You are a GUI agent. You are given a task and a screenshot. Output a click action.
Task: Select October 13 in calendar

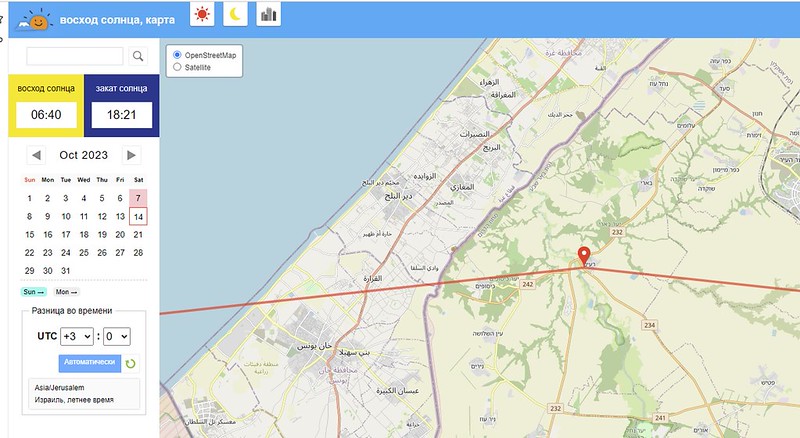click(x=120, y=216)
